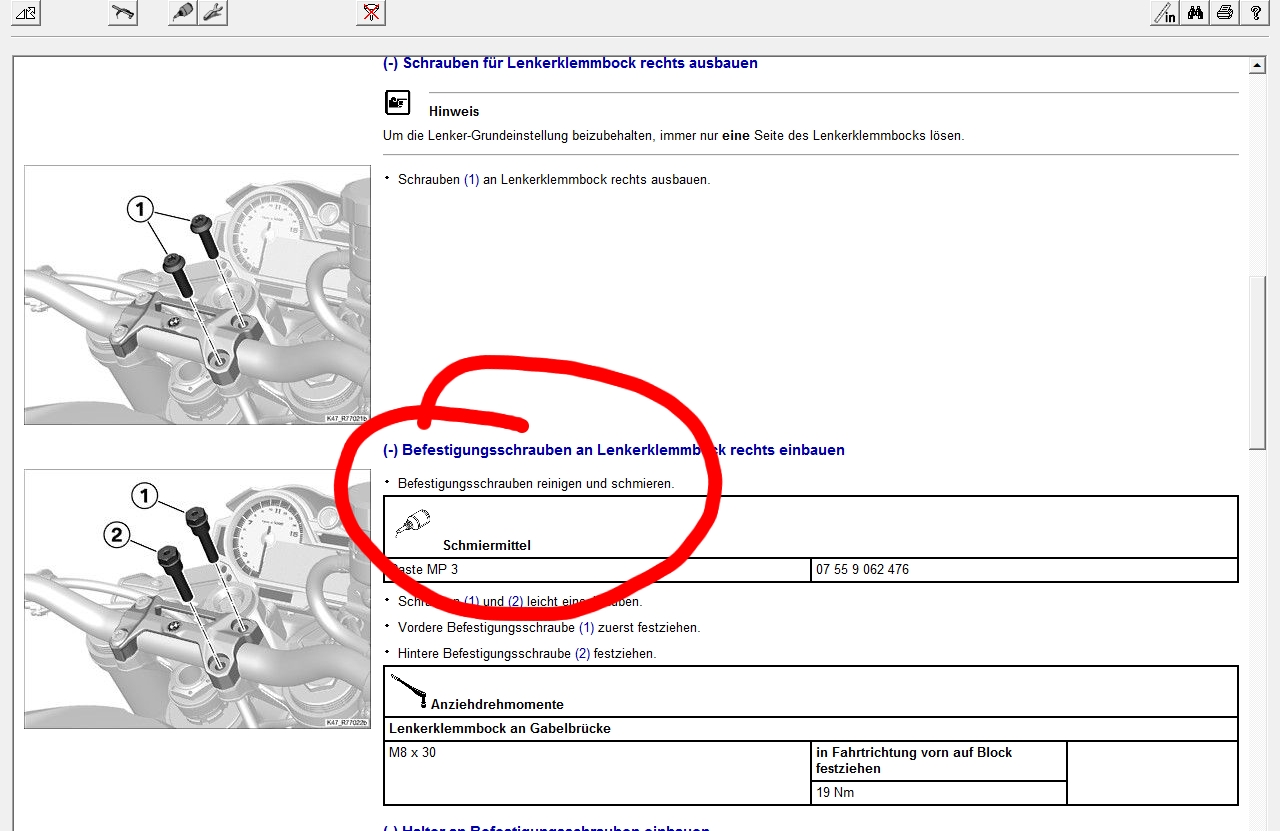Click link (1) after 'Vordere Befestigungsschraube'

(586, 628)
